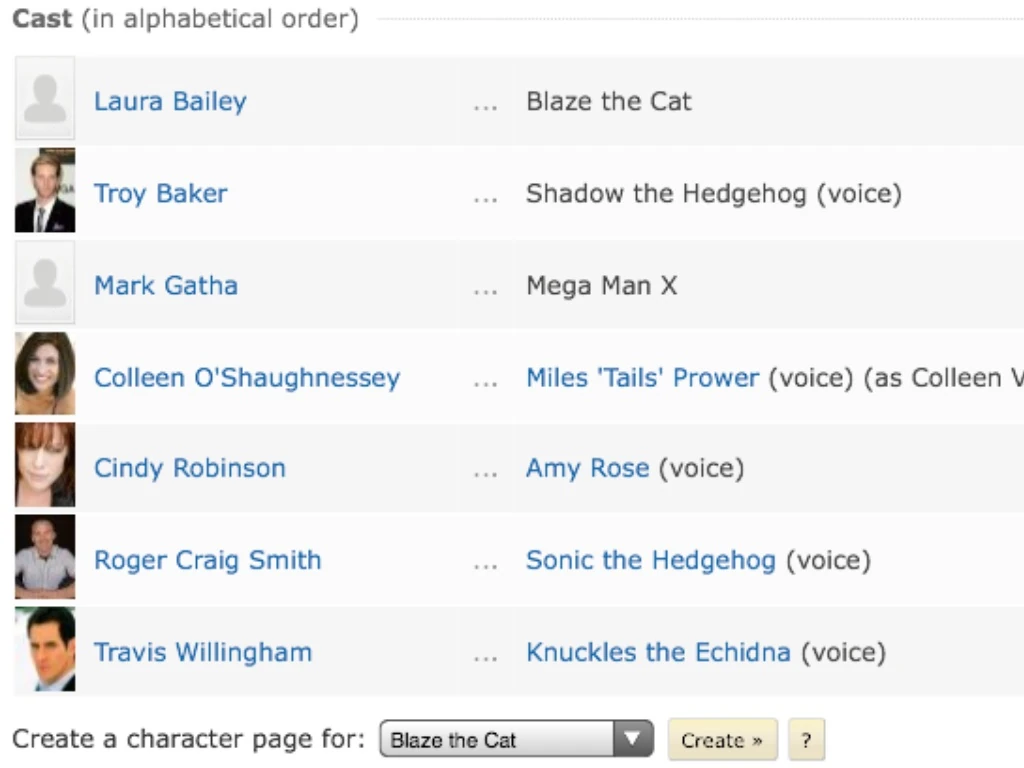Click Troy Baker's headshot photo

[x=45, y=191]
